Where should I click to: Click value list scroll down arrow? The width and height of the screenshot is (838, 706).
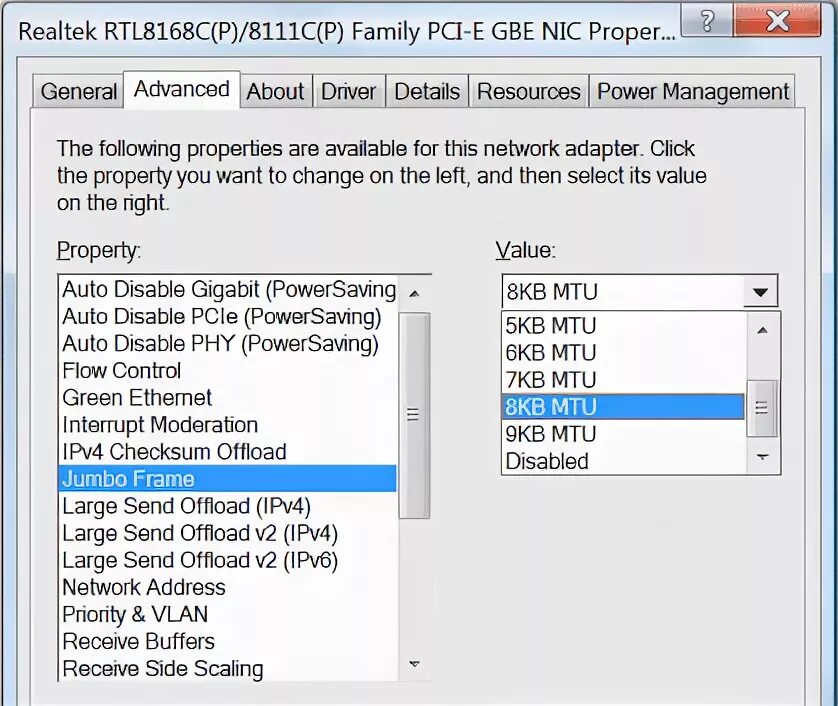pos(763,457)
